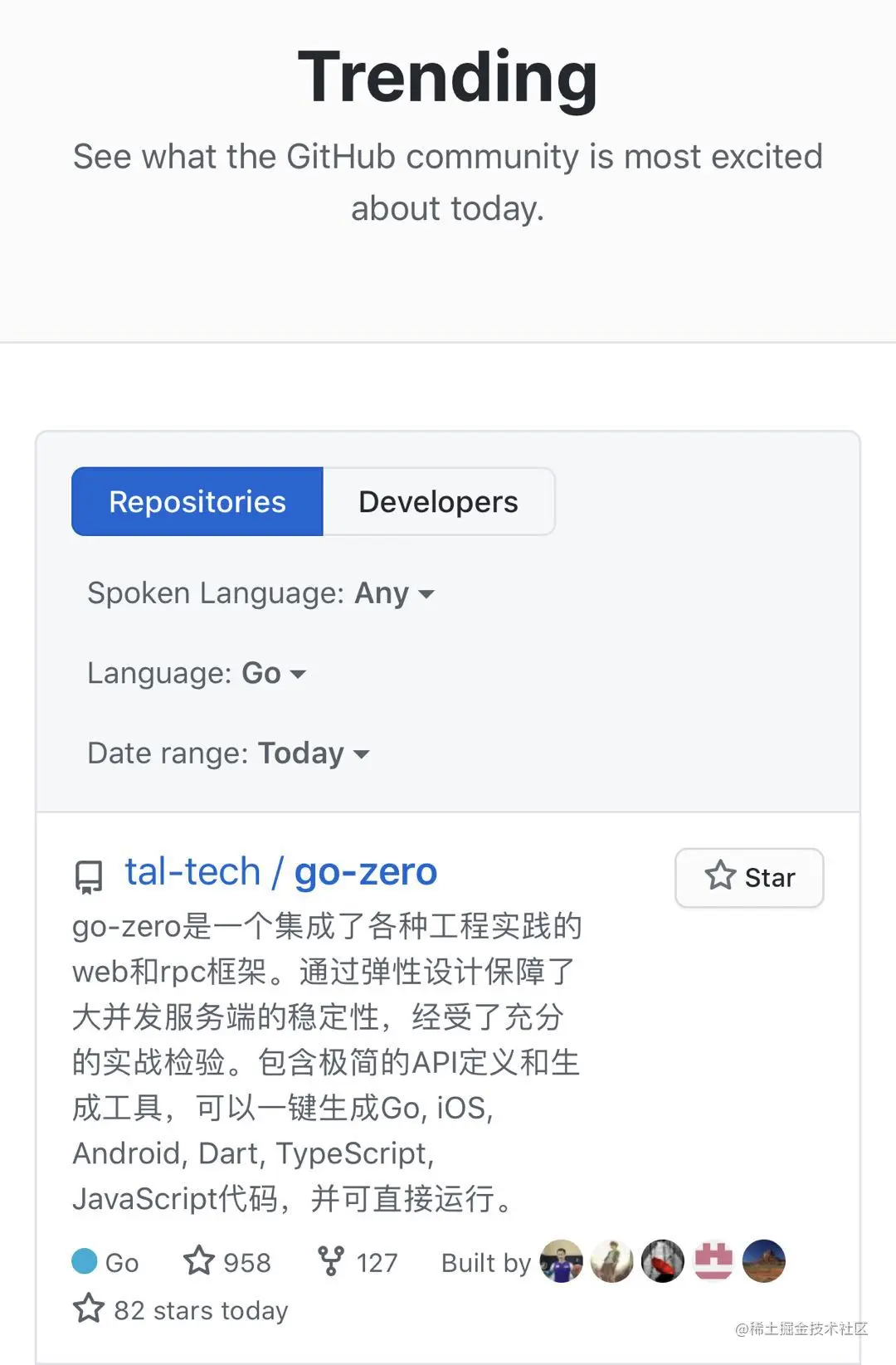View the 127 forks count
Image resolution: width=896 pixels, height=1365 pixels.
377,1263
